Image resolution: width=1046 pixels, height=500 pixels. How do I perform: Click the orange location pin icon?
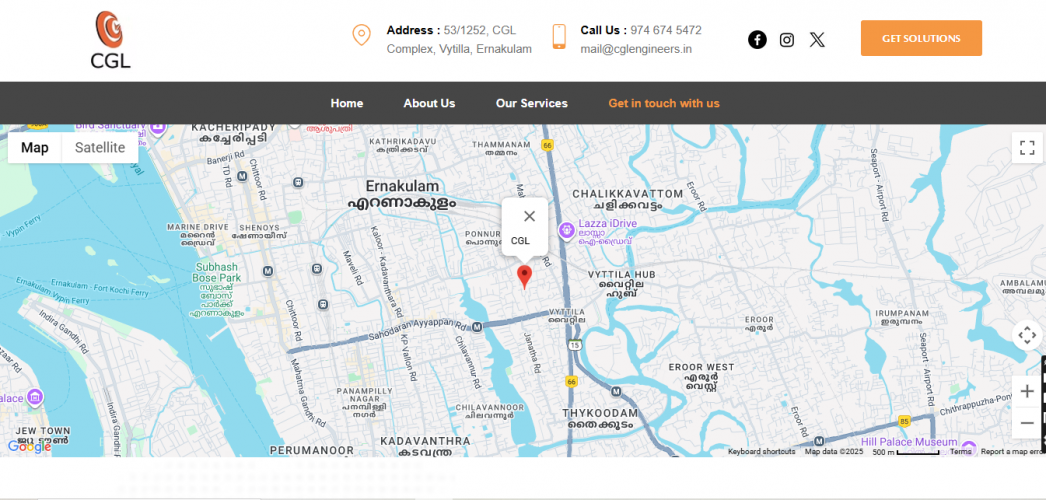[362, 35]
